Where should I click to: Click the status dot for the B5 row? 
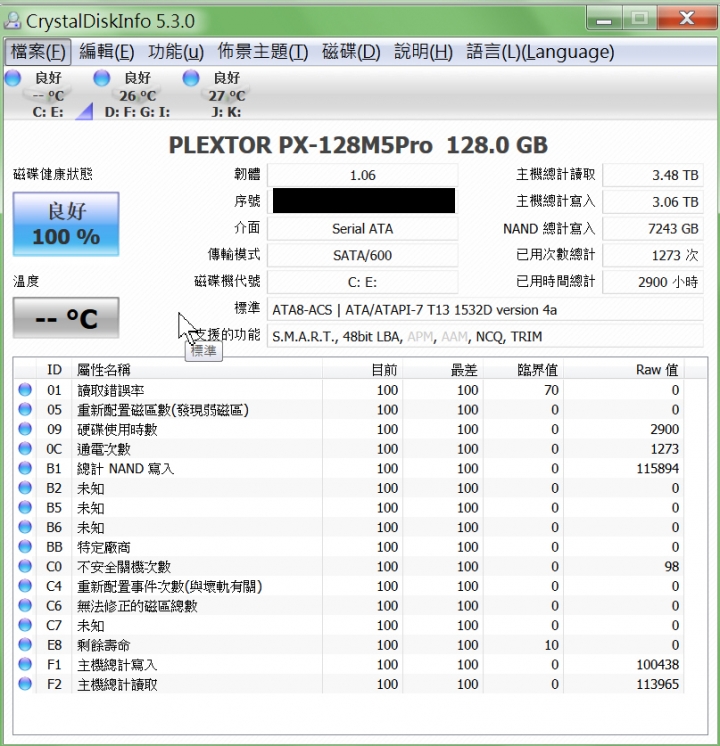[x=25, y=508]
